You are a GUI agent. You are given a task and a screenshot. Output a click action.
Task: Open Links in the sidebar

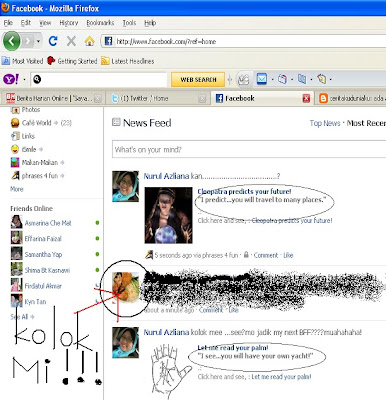point(28,136)
